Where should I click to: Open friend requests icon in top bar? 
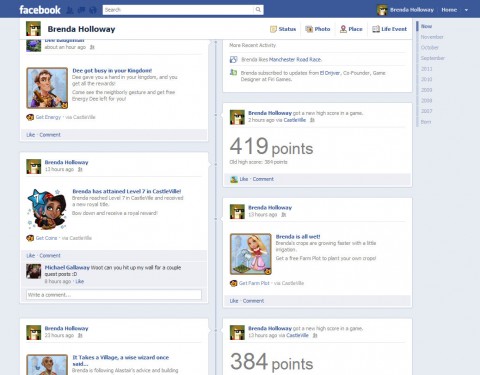click(x=70, y=10)
